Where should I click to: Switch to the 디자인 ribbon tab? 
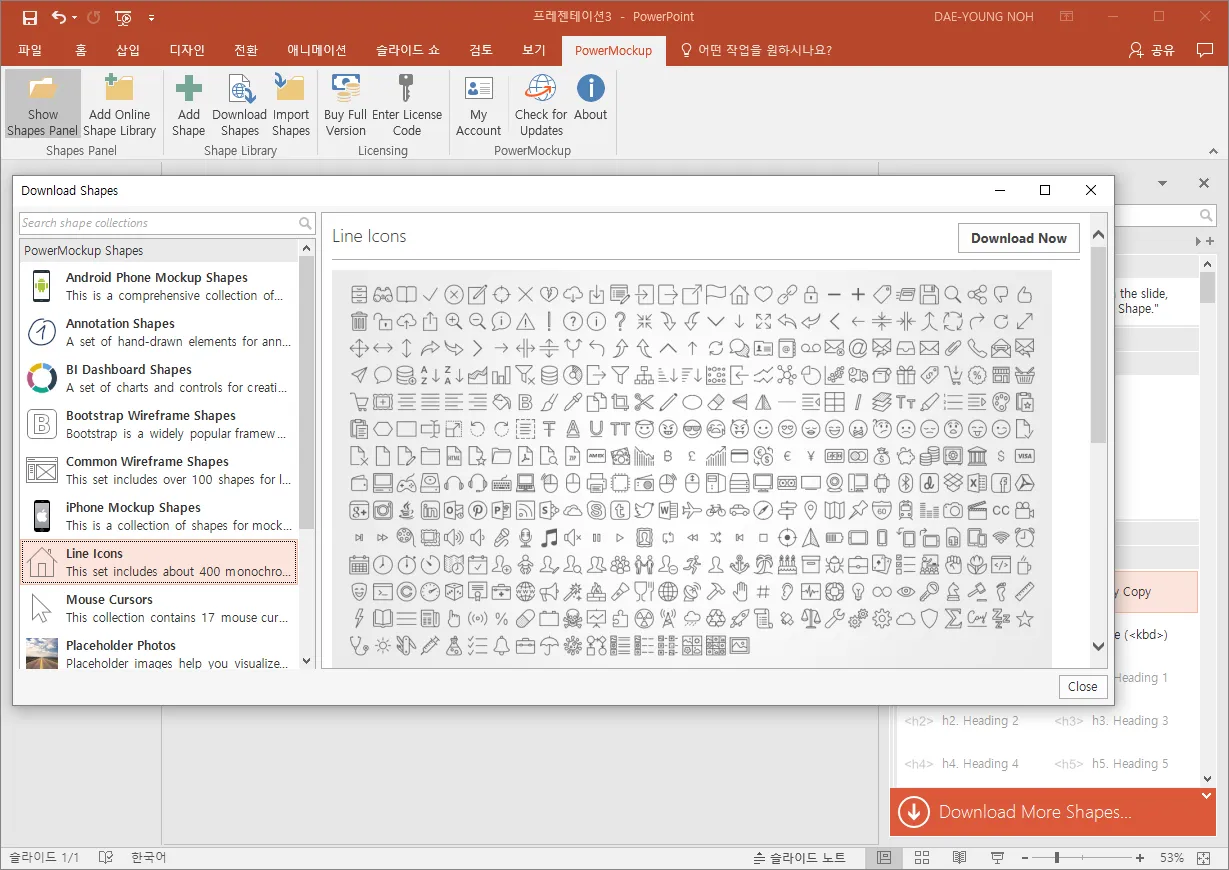[x=187, y=50]
